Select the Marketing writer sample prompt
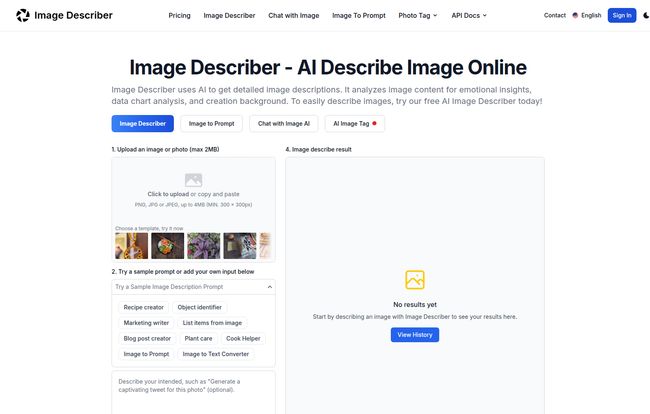This screenshot has height=414, width=650. [x=146, y=323]
